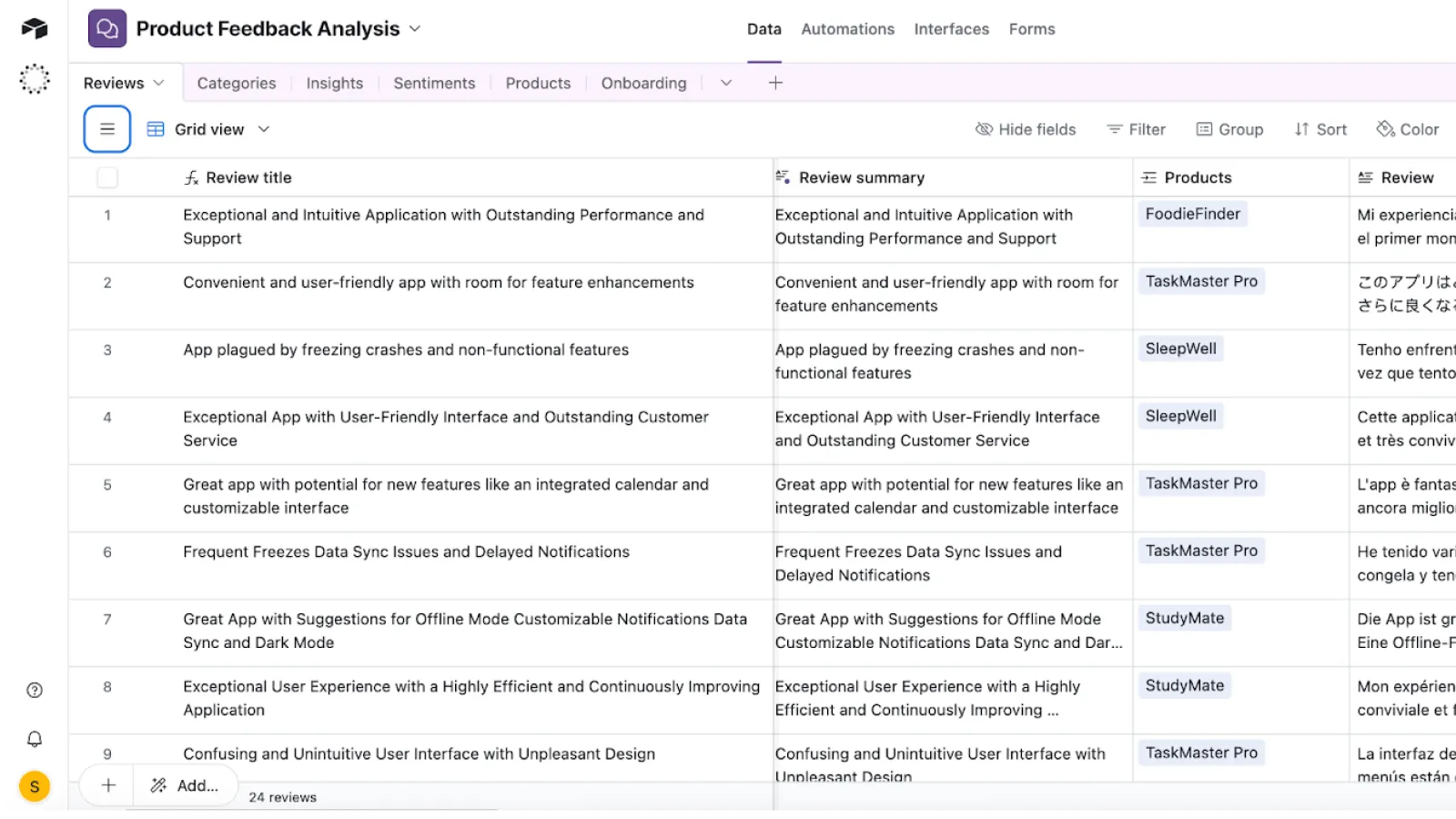Screen dimensions: 1456x819
Task: Open the Reviews table tab dropdown chevron
Action: pyautogui.click(x=159, y=83)
